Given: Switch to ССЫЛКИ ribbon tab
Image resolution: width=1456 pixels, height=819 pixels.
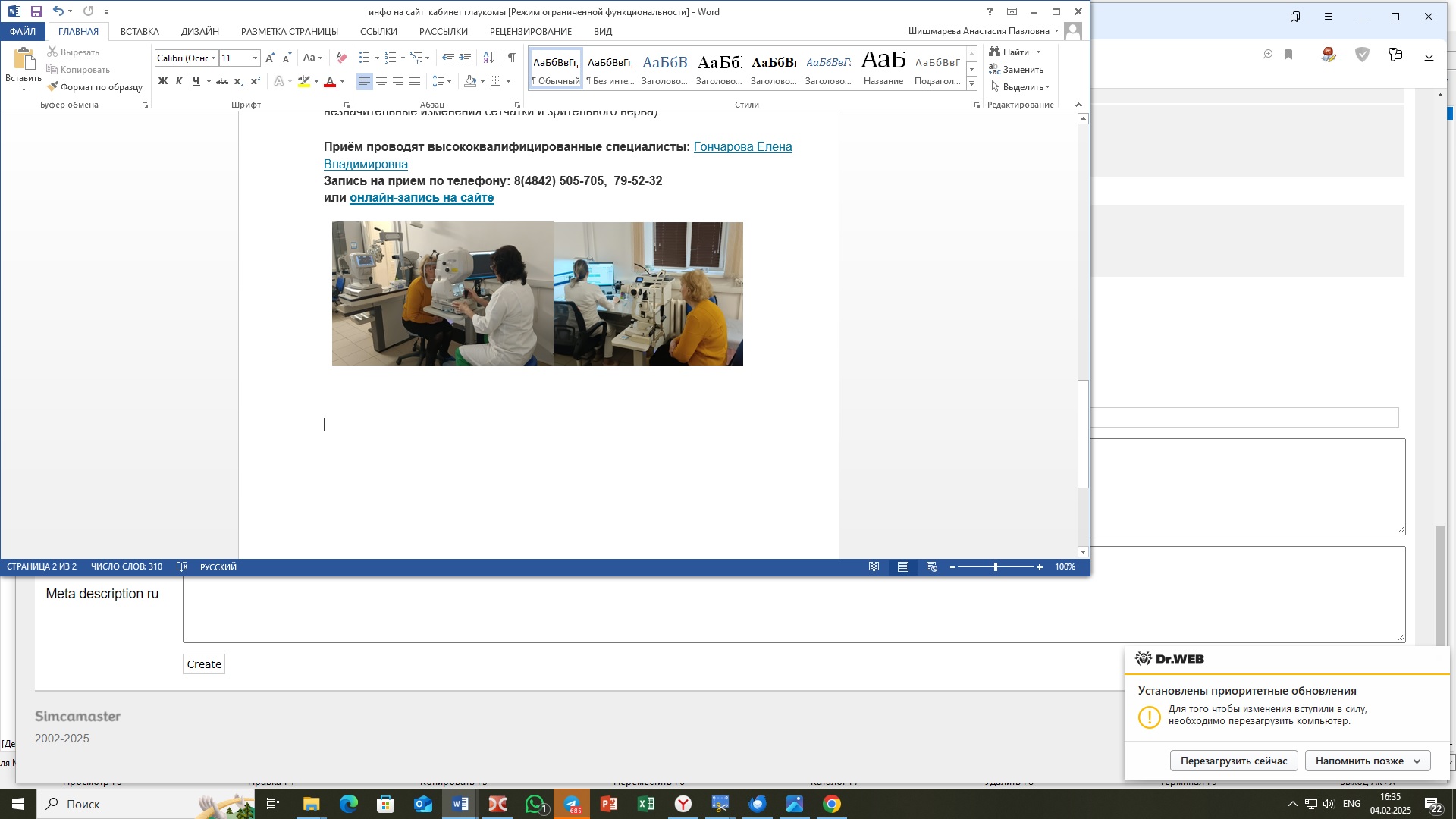Looking at the screenshot, I should click(x=378, y=31).
